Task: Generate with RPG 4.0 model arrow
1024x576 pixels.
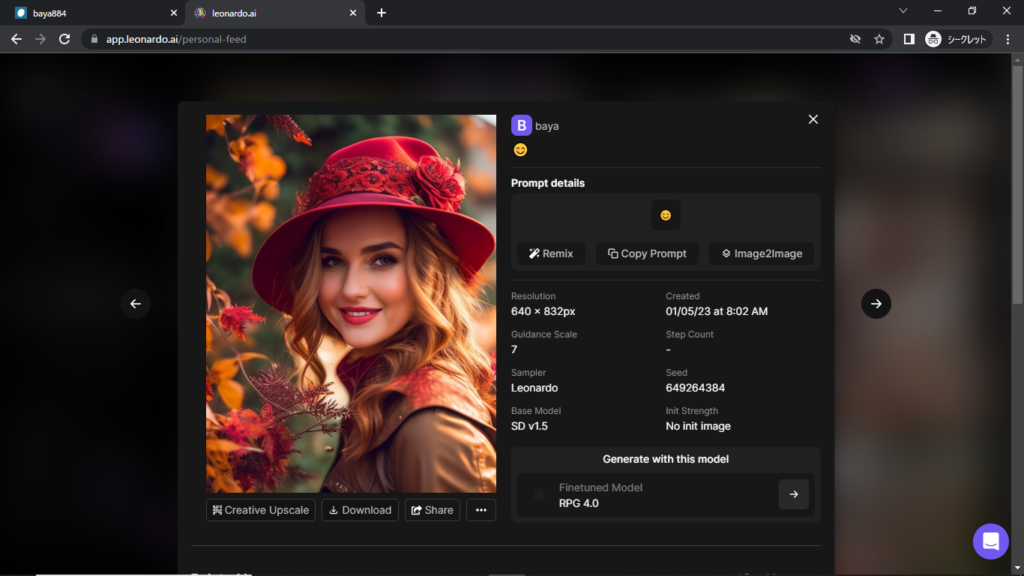Action: 793,494
